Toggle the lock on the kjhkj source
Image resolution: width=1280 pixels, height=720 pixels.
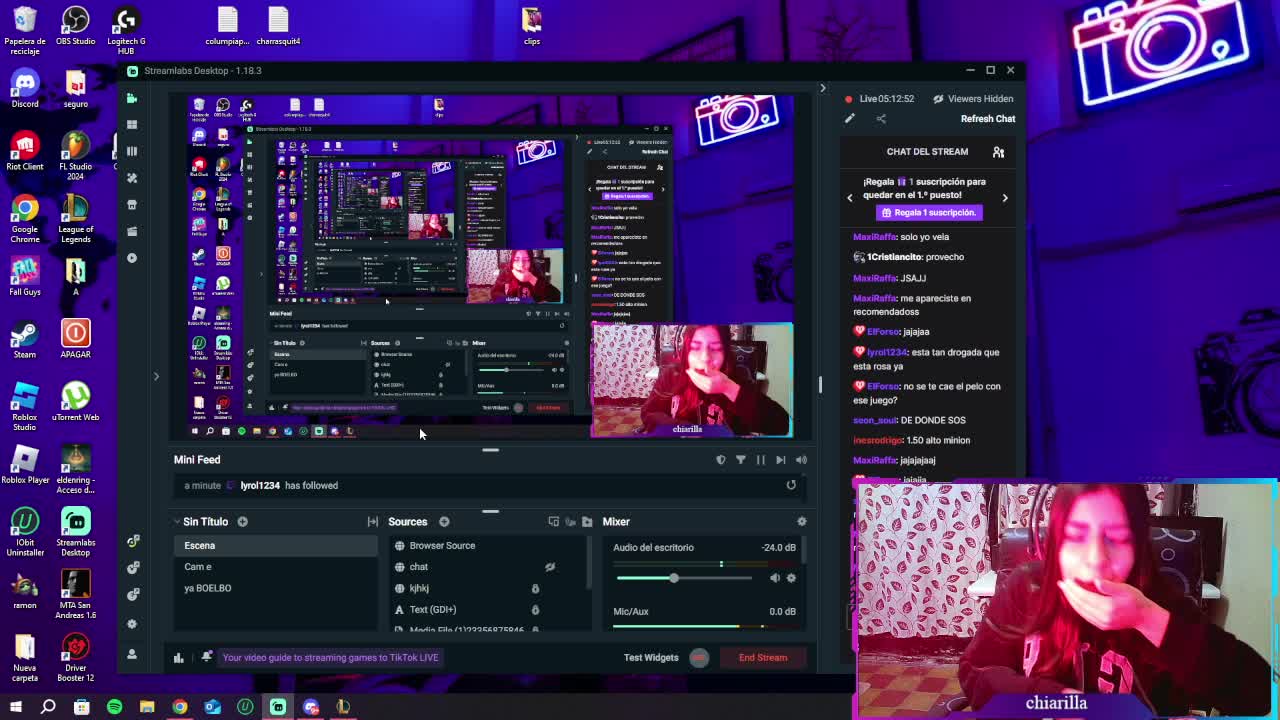(535, 588)
